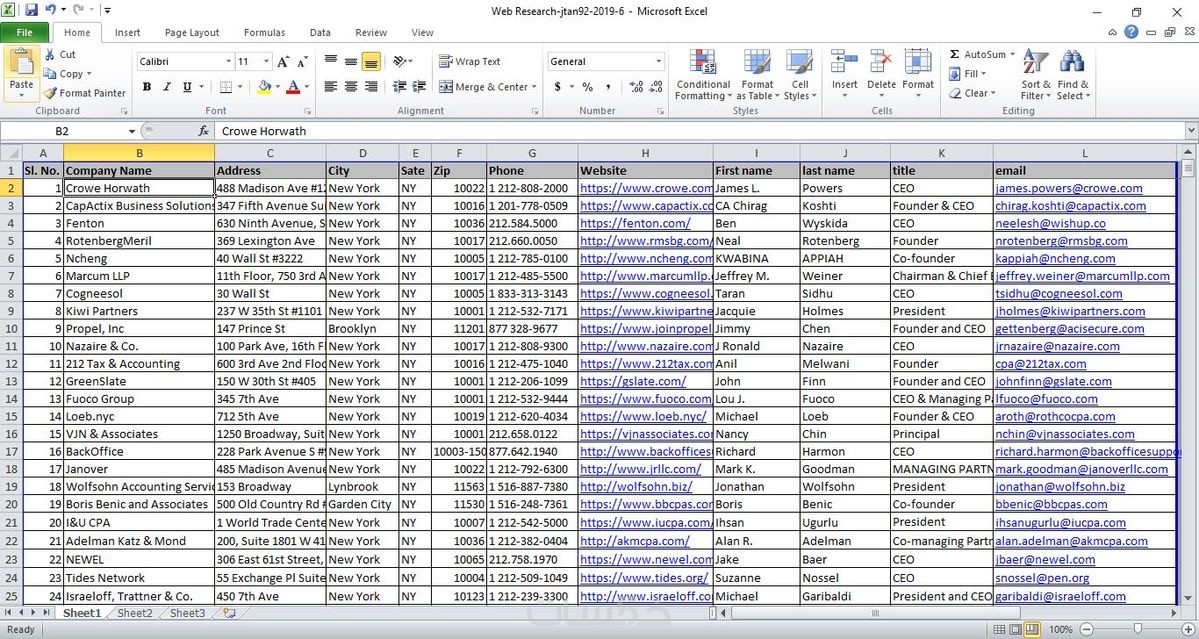Open link https://gslate.com/
This screenshot has height=639, width=1199.
pyautogui.click(x=632, y=381)
